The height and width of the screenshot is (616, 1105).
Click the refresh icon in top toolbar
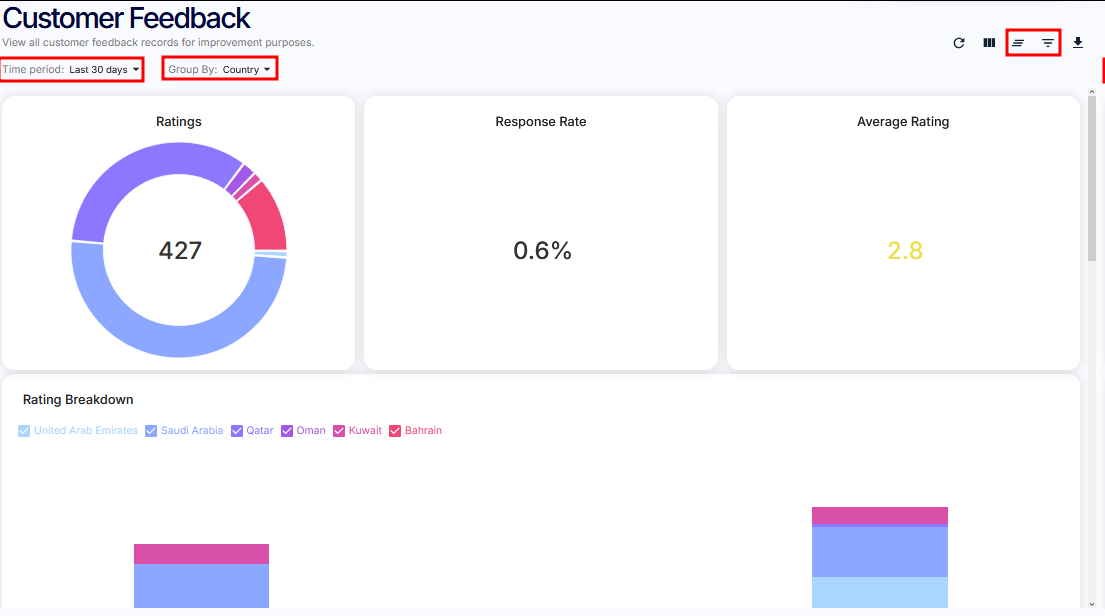click(x=959, y=43)
